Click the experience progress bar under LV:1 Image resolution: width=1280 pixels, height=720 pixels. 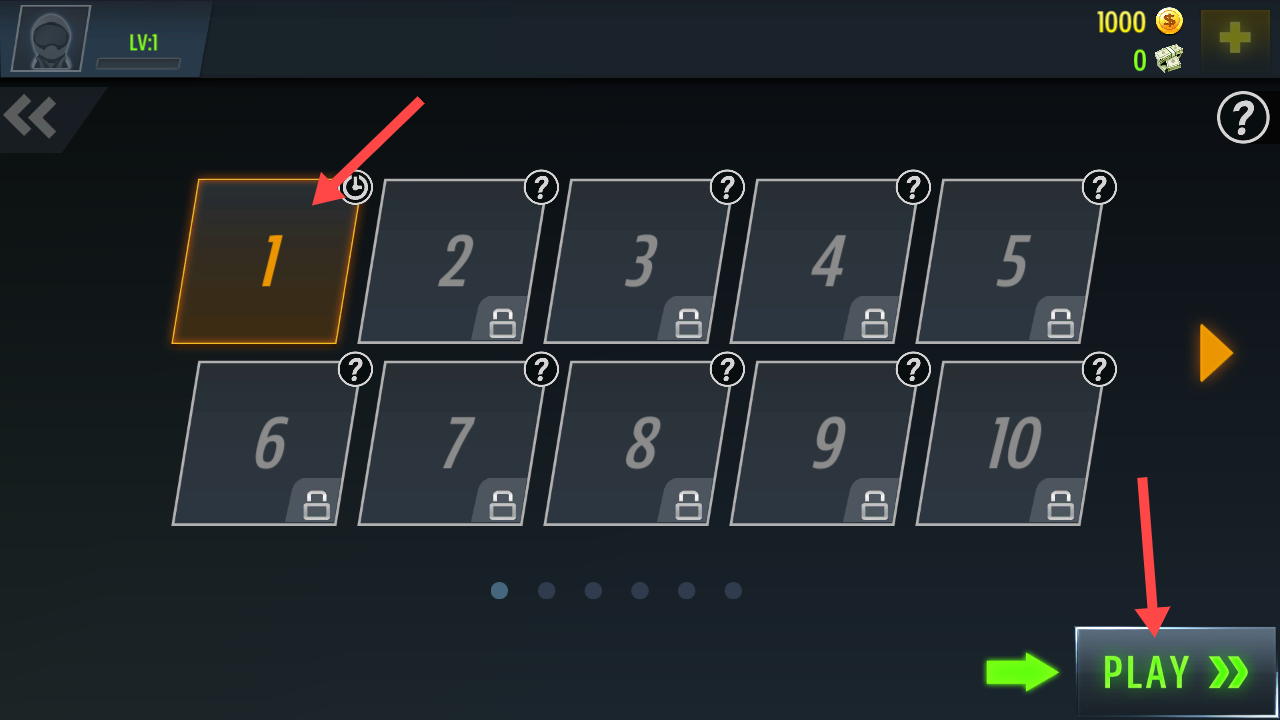138,63
